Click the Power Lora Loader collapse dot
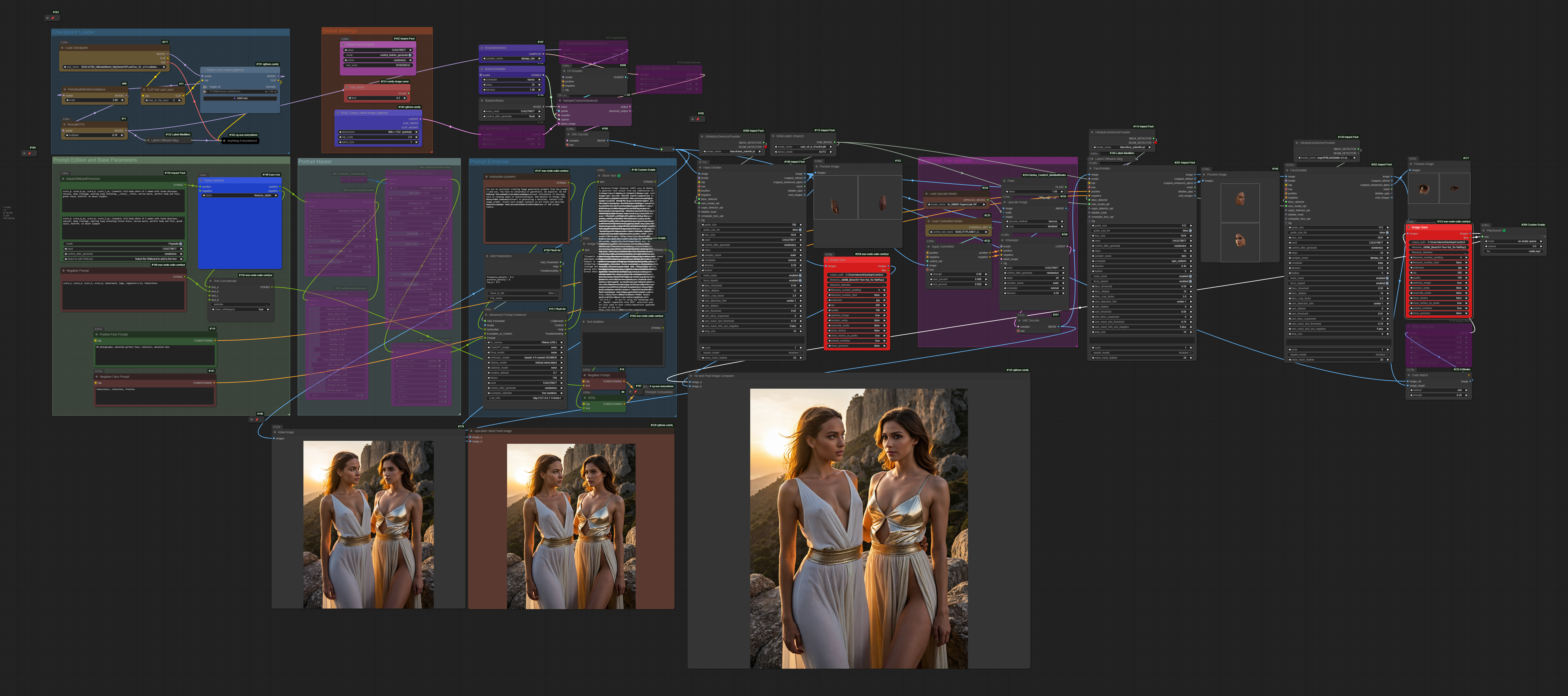 [x=203, y=70]
